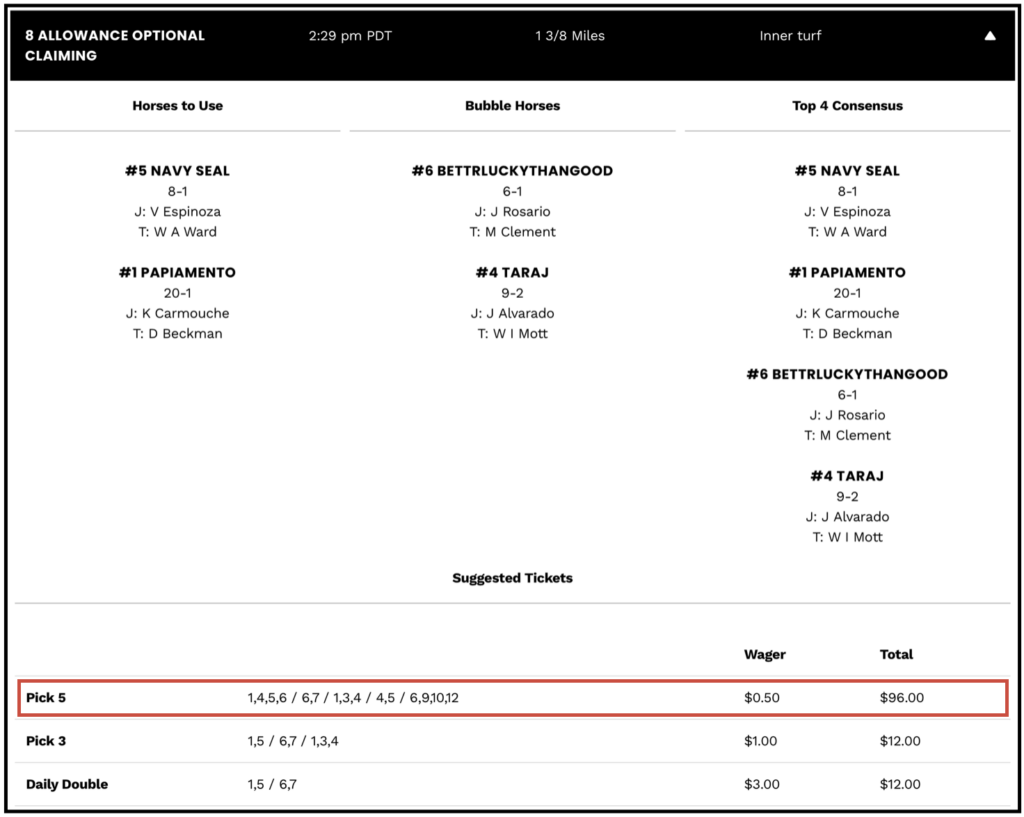Click 'J: V Espinoza' under Horses to Use

178,212
